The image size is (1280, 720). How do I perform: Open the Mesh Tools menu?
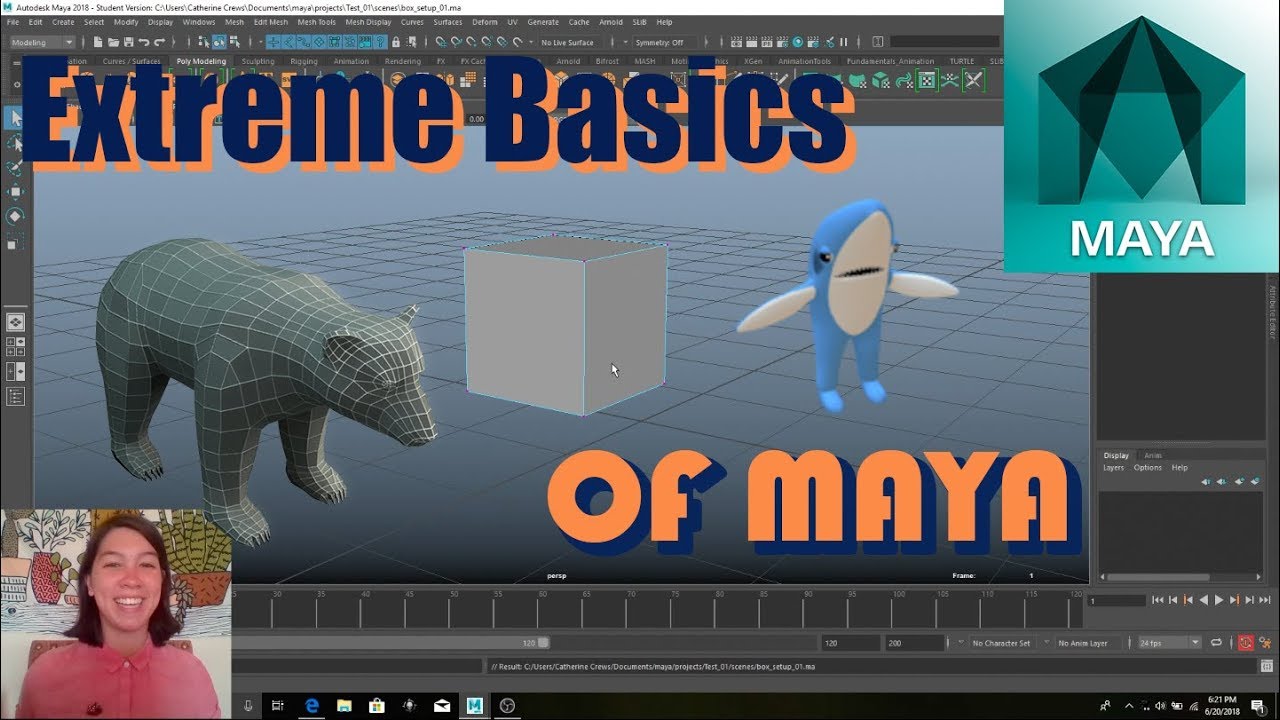tap(316, 21)
